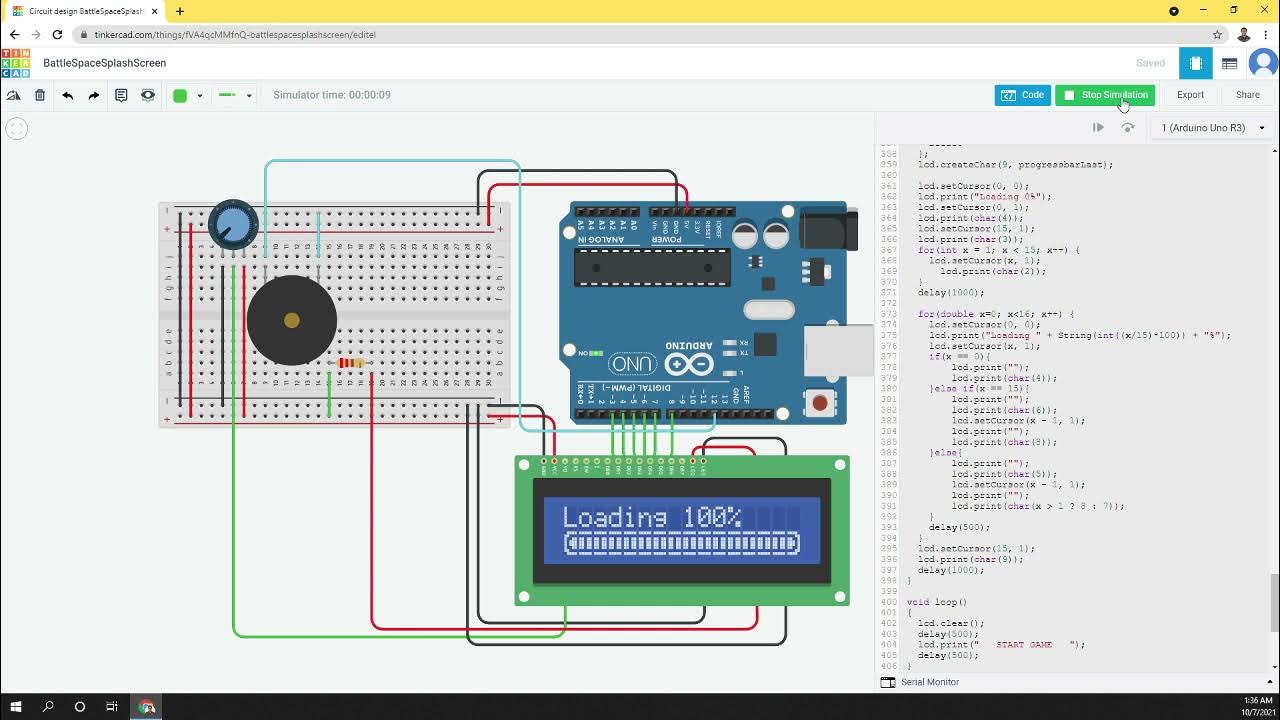The image size is (1280, 720).
Task: Select the Circuit design BattleSpaceSplash tab
Action: pos(85,11)
